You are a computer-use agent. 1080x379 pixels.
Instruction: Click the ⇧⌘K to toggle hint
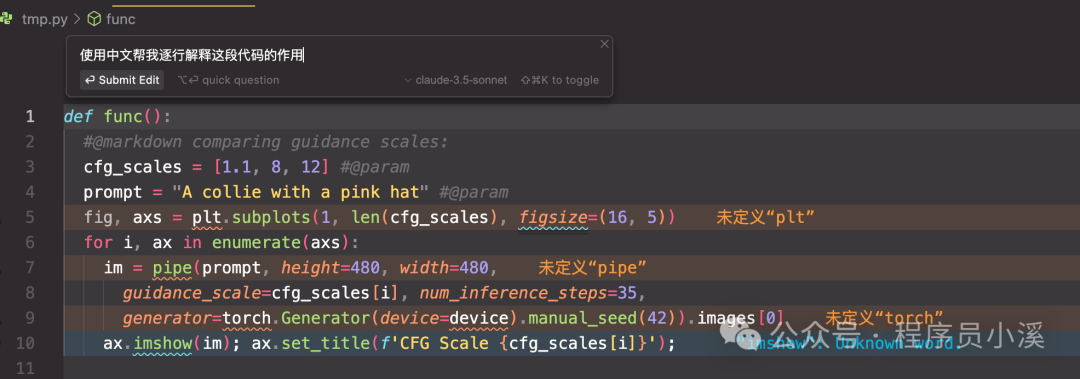point(560,80)
